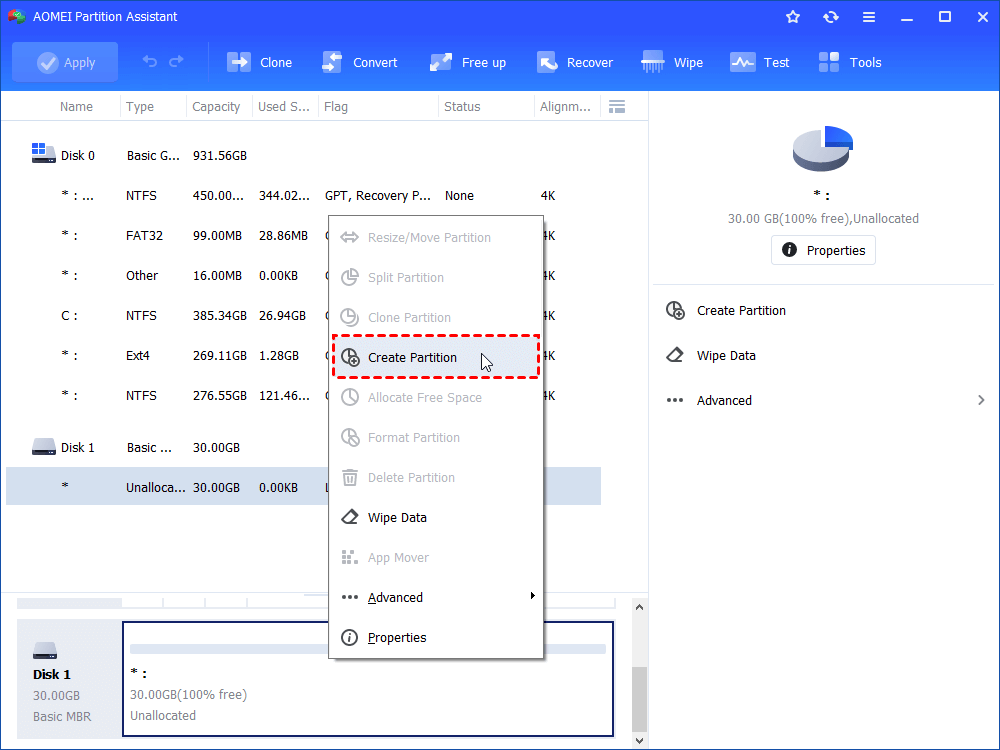This screenshot has width=1000, height=750.
Task: Click the Apply checkmark button
Action: click(65, 62)
